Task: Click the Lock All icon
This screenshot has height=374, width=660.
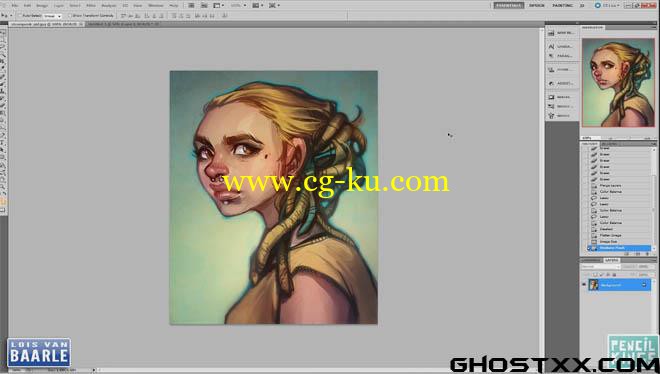Action: 614,274
